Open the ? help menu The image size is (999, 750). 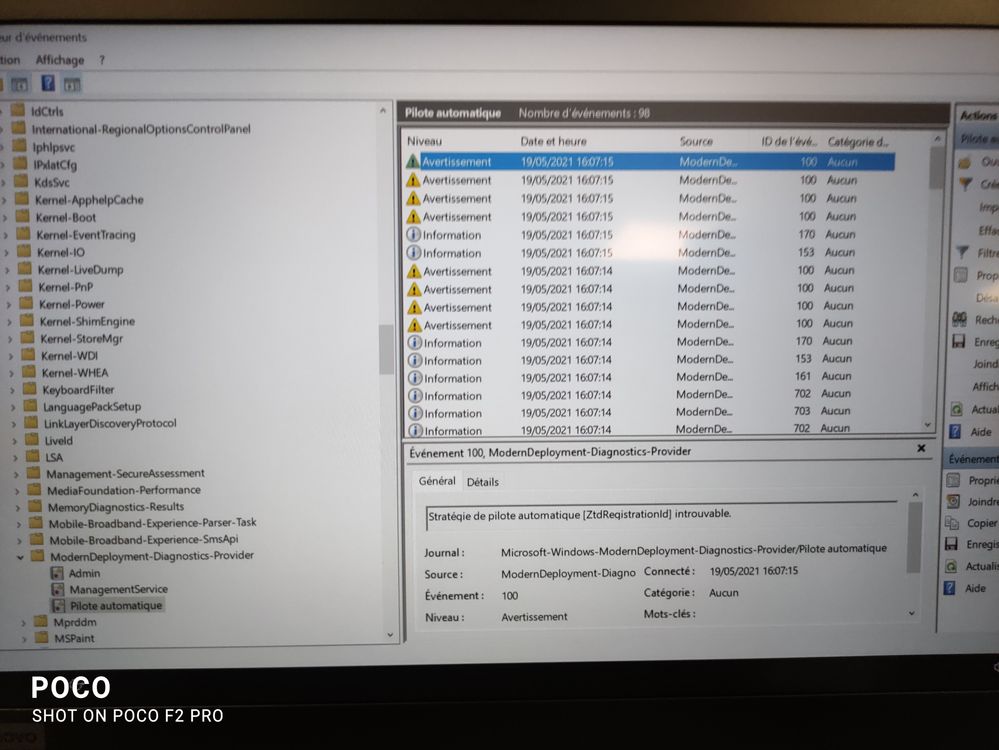tap(102, 60)
